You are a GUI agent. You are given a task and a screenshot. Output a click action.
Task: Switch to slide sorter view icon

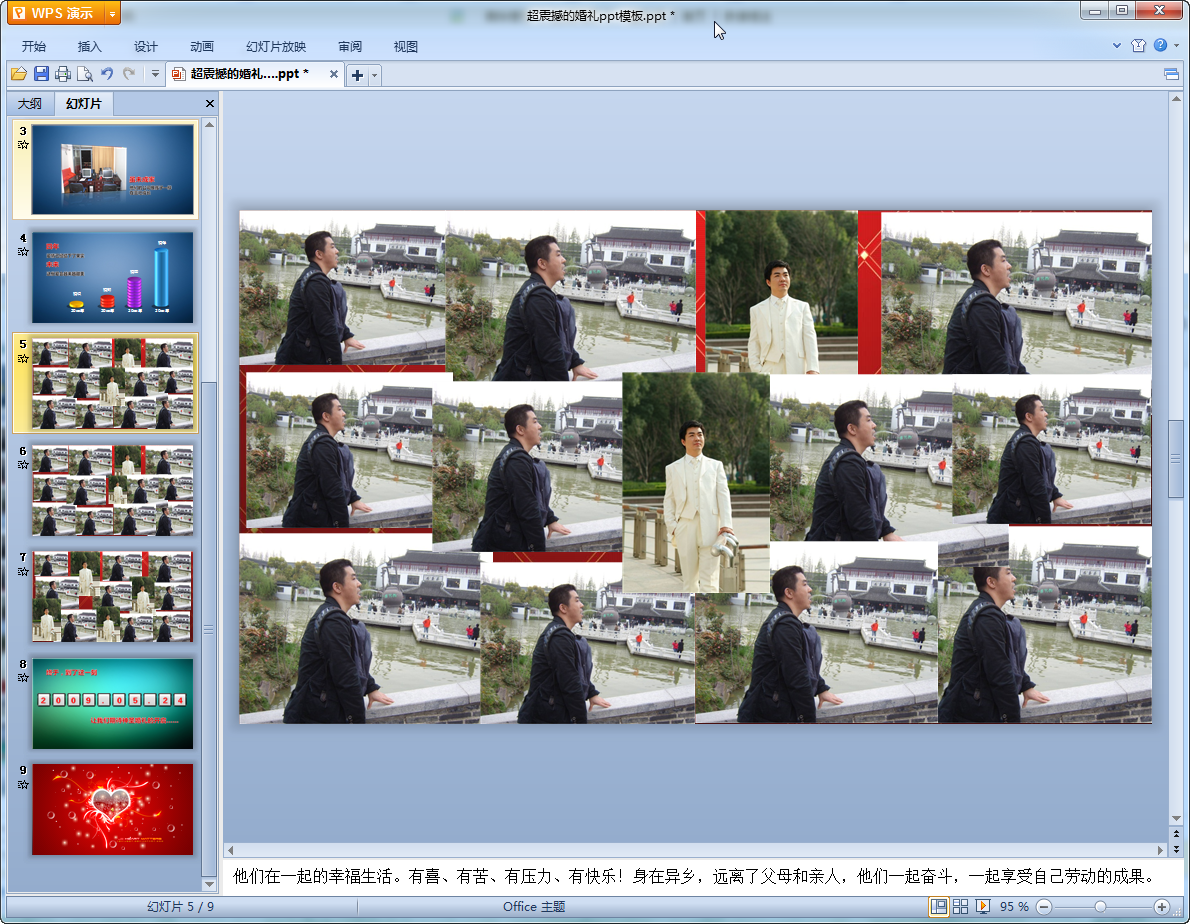coord(960,907)
